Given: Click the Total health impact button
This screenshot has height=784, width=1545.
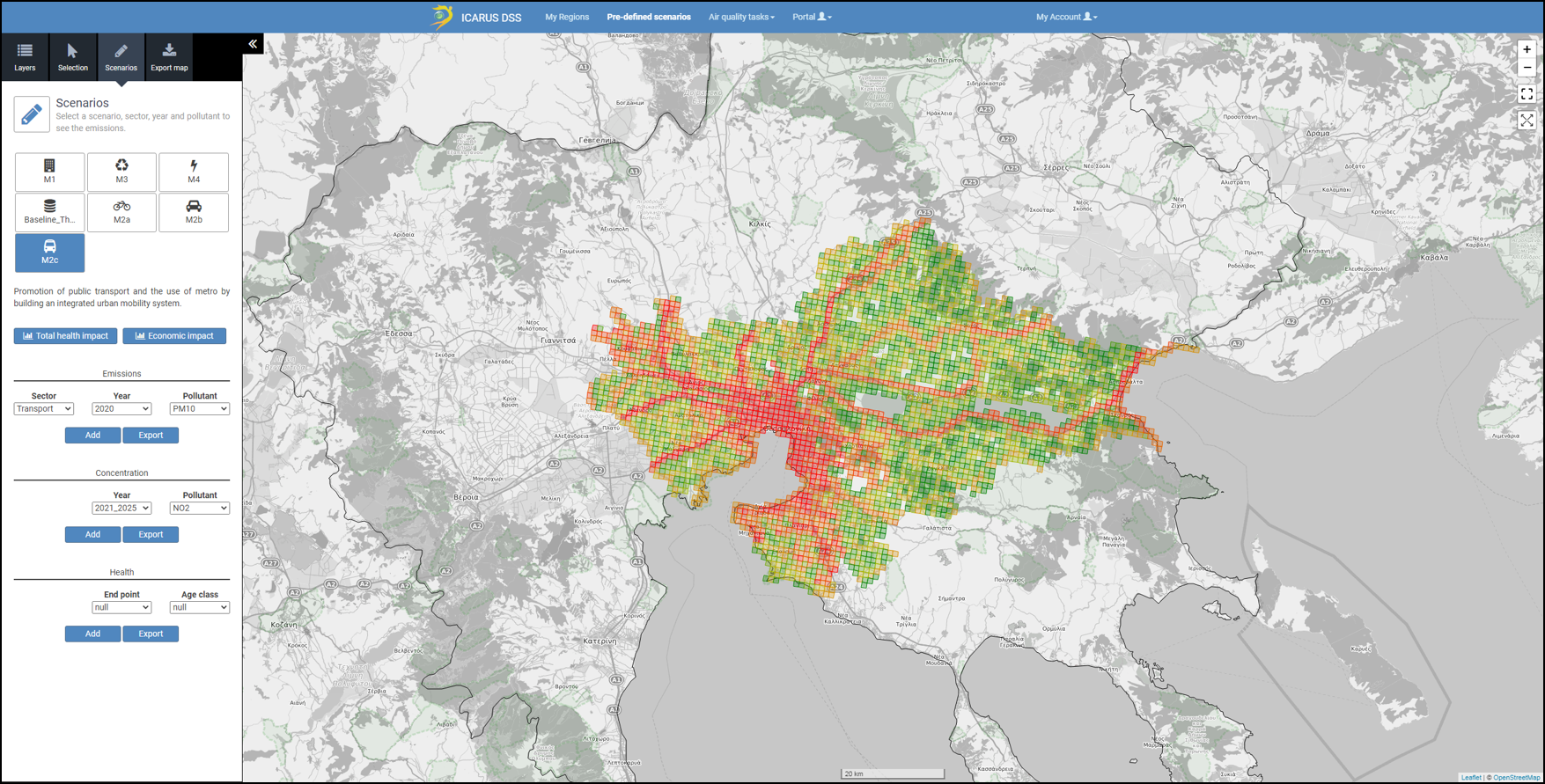Looking at the screenshot, I should coord(65,336).
